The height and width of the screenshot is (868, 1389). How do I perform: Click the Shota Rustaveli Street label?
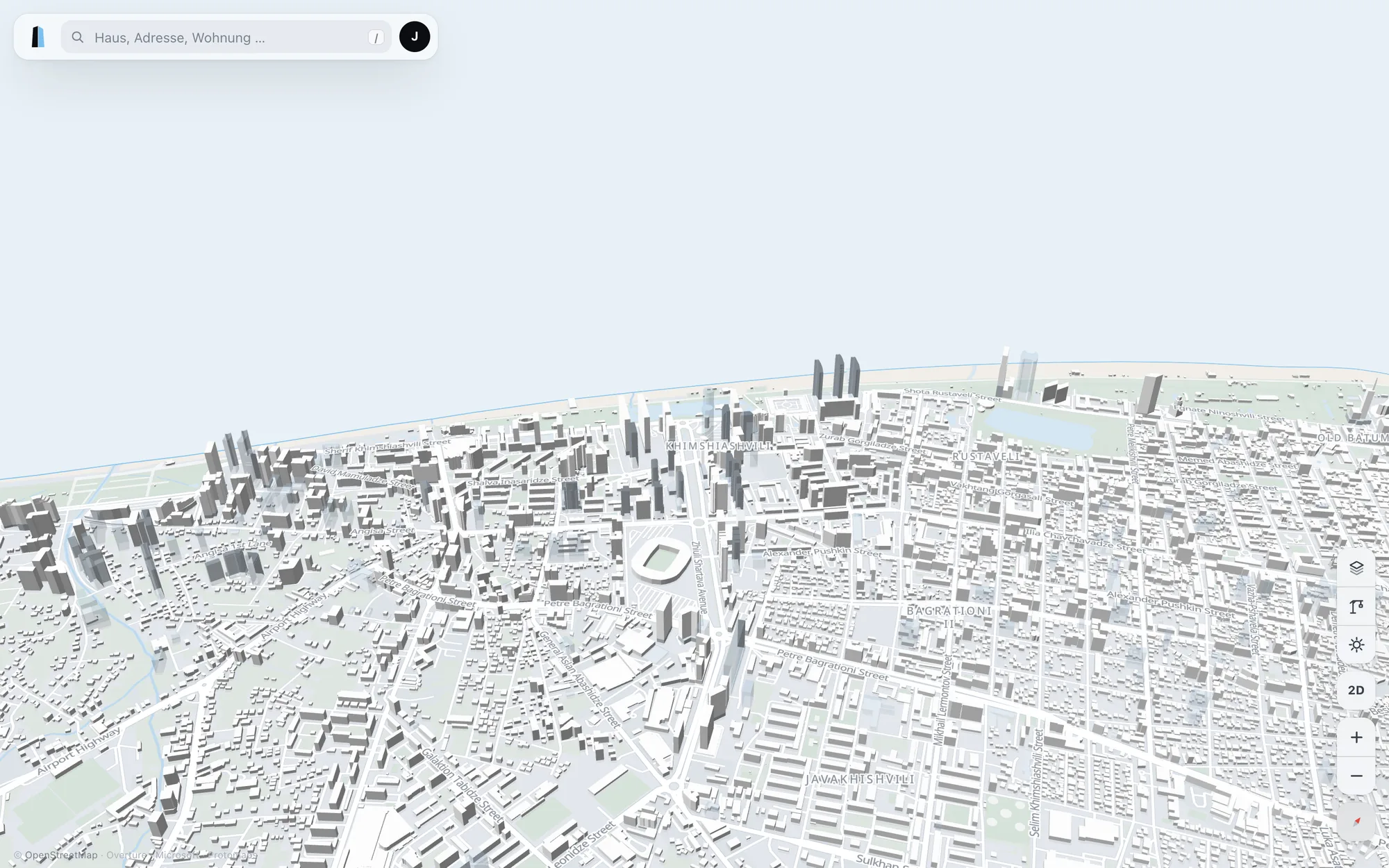coord(952,394)
